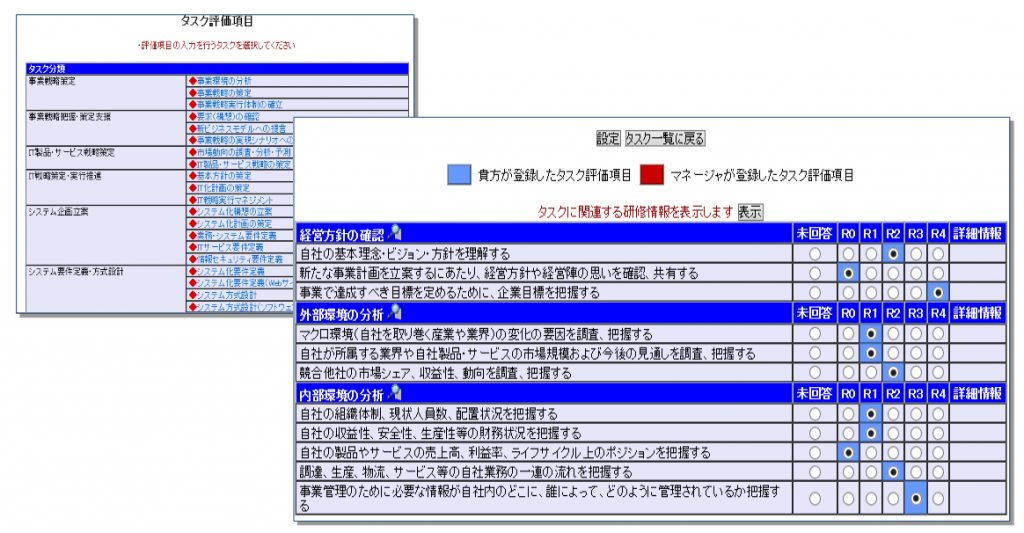This screenshot has width=1024, height=533.
Task: Select R4 for 新たな事業計画を立案 row
Action: pos(937,273)
